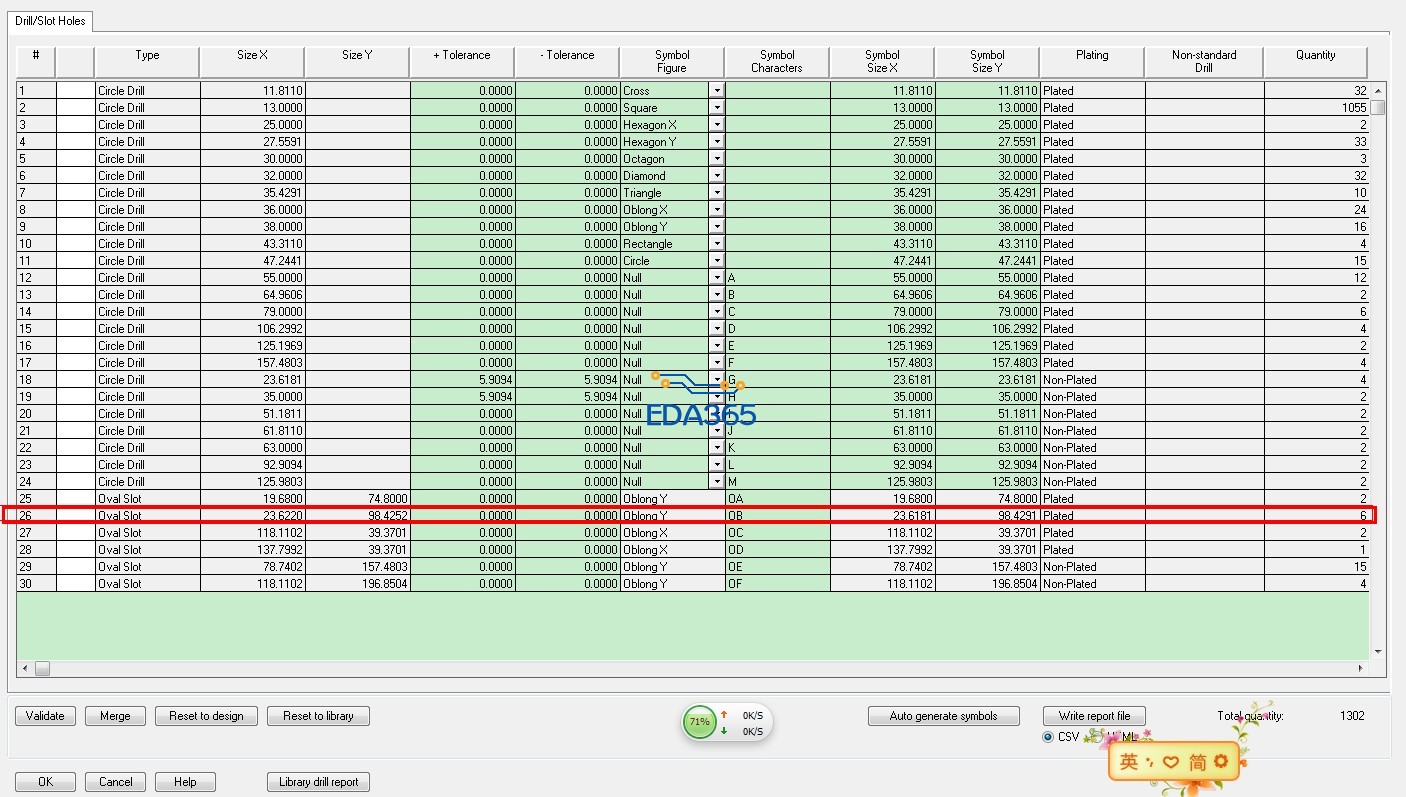Image resolution: width=1406 pixels, height=797 pixels.
Task: Click Reset to design
Action: (x=207, y=716)
